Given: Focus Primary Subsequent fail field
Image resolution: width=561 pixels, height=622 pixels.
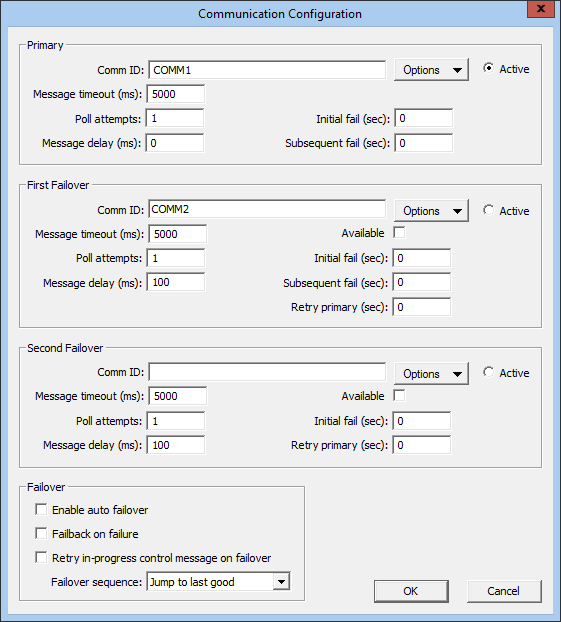Looking at the screenshot, I should 423,143.
